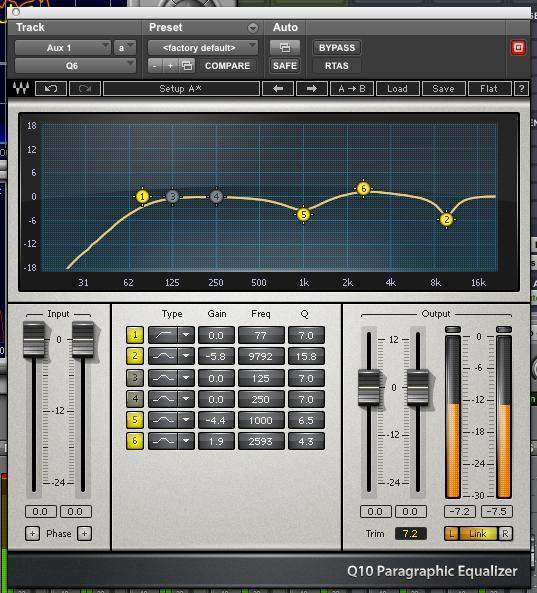
Task: Click the Link output channels button
Action: (478, 534)
